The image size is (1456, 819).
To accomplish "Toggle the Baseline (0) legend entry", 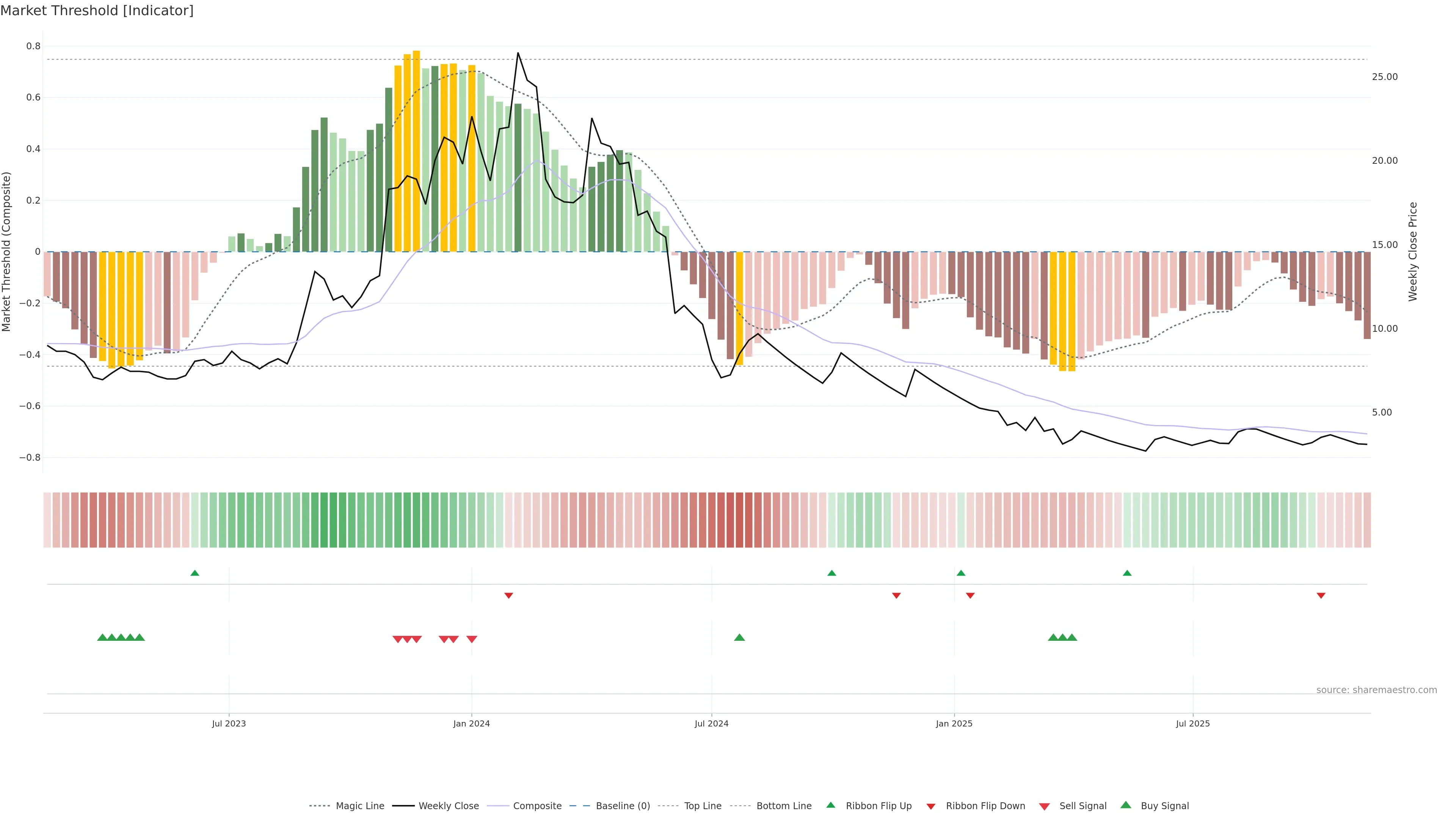I will click(x=622, y=806).
